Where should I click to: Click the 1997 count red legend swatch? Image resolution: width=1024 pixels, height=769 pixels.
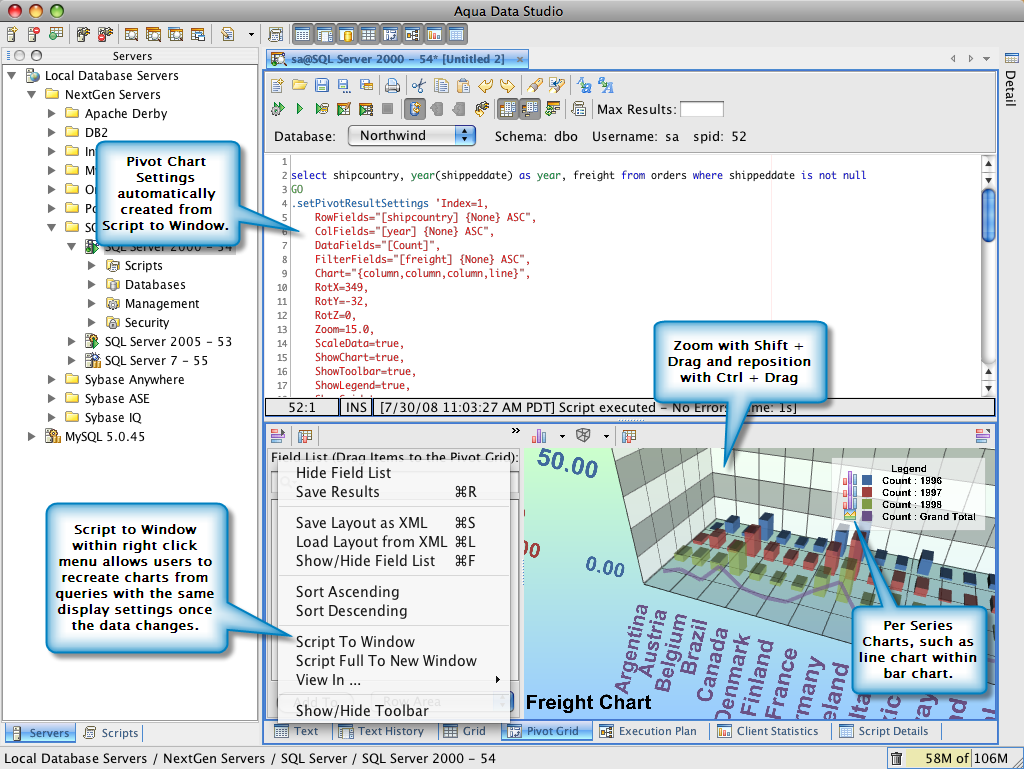[867, 492]
